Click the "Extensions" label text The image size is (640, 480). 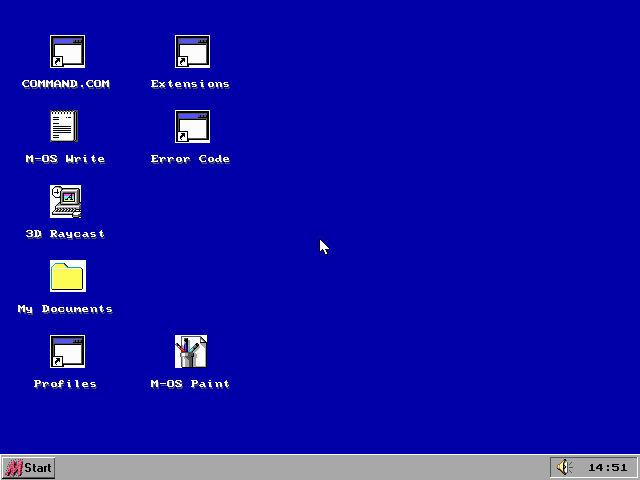[x=190, y=84]
